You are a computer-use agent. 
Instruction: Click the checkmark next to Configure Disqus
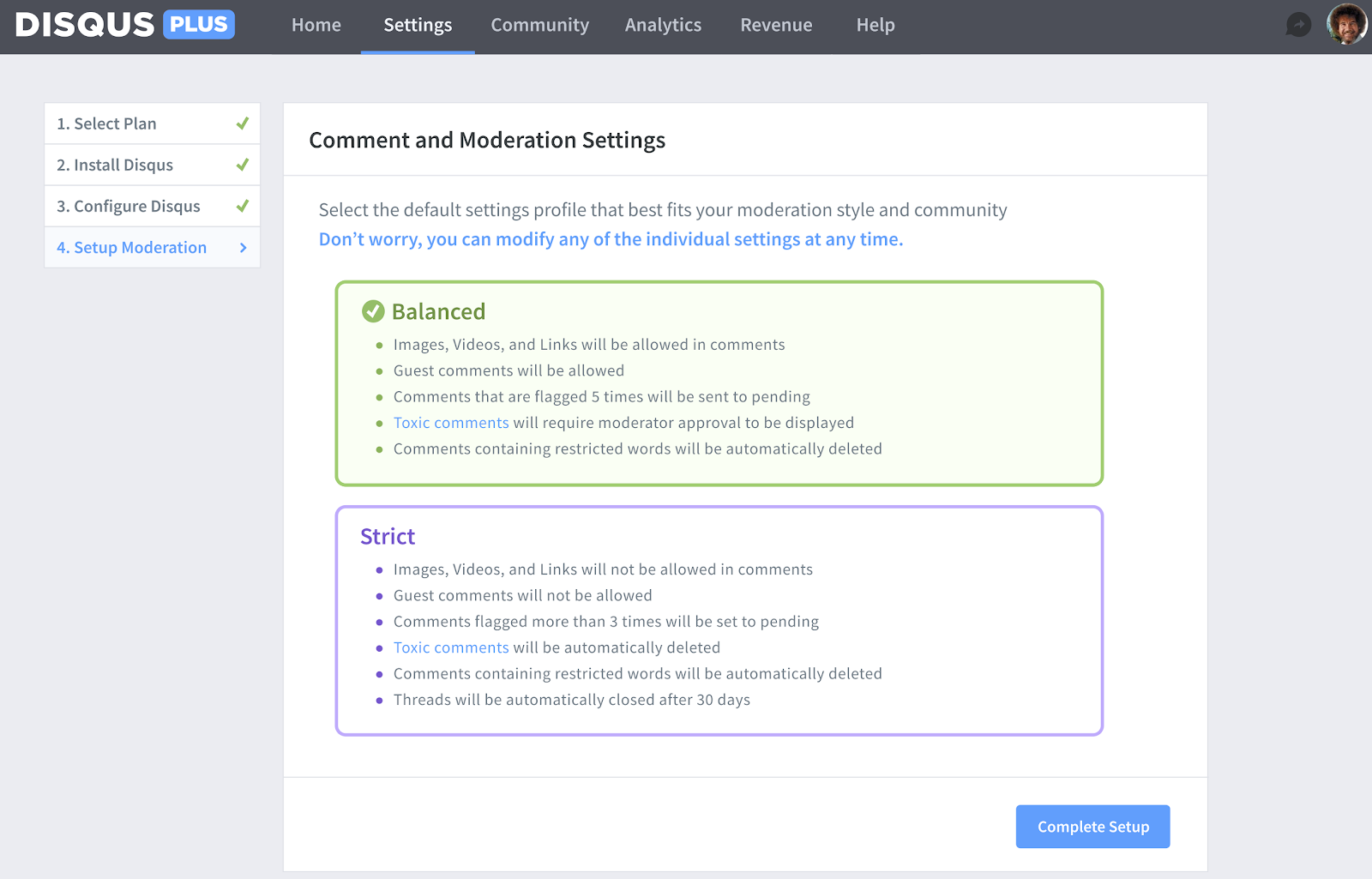coord(243,205)
